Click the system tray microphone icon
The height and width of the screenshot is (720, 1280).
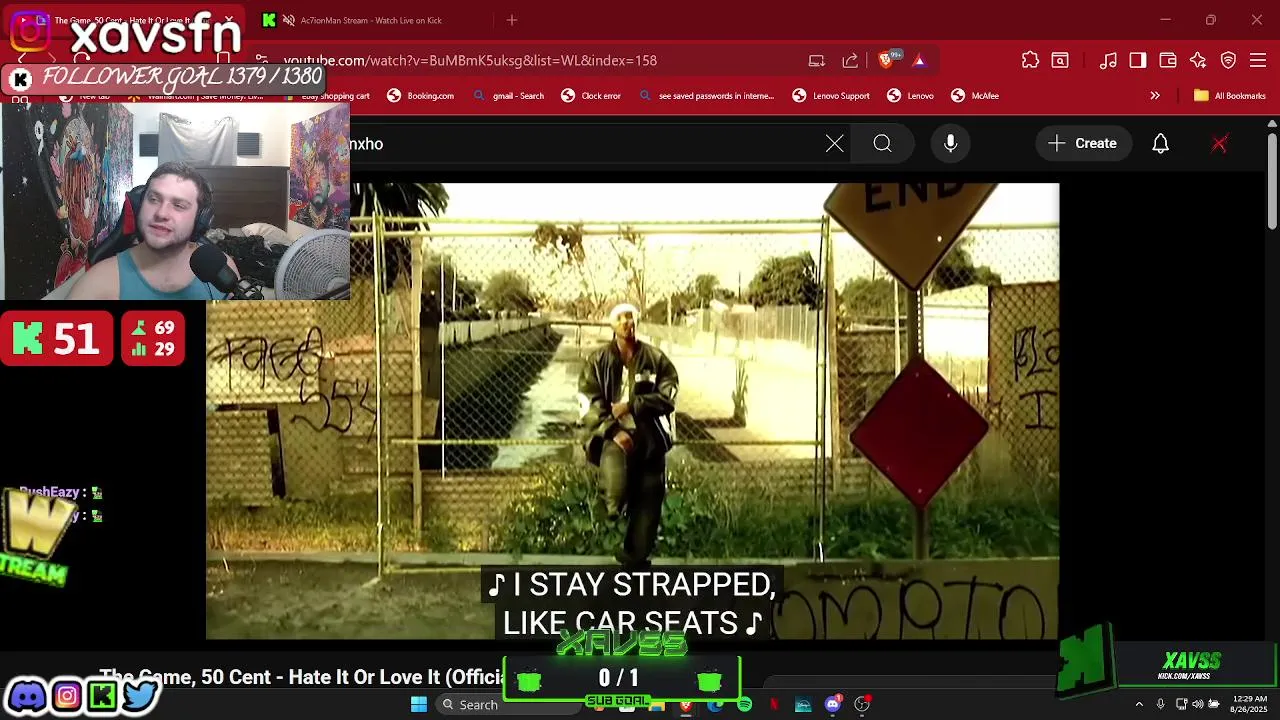[x=1160, y=704]
